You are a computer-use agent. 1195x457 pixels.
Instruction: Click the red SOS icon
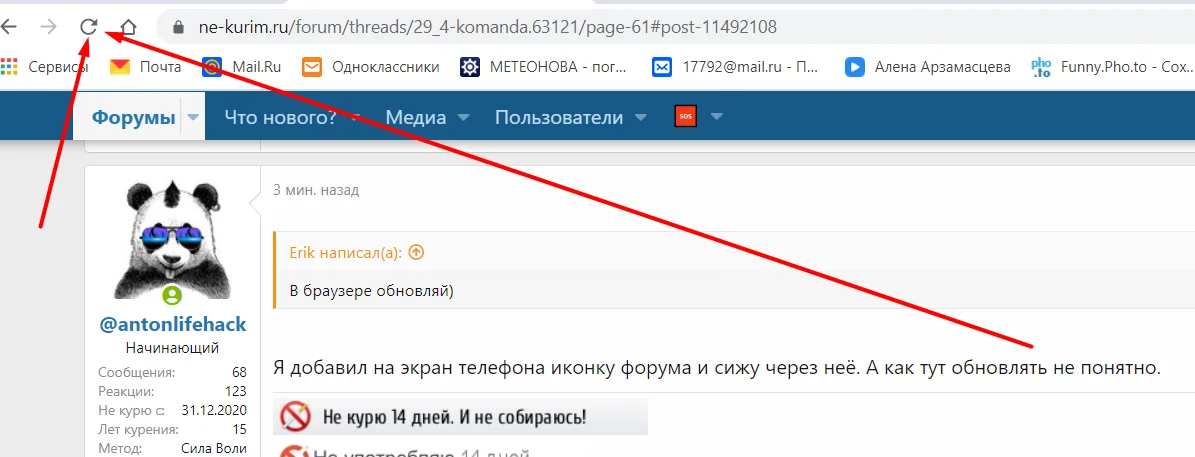tap(686, 117)
